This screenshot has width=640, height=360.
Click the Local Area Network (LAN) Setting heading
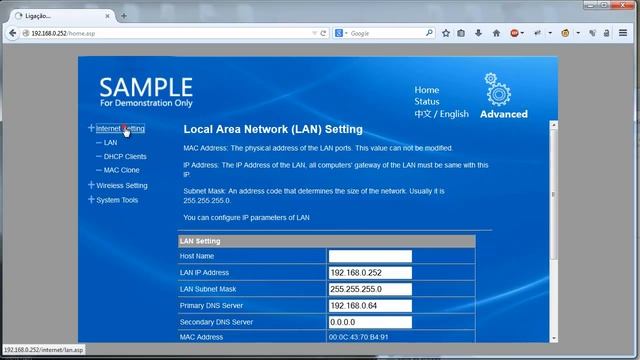point(273,129)
